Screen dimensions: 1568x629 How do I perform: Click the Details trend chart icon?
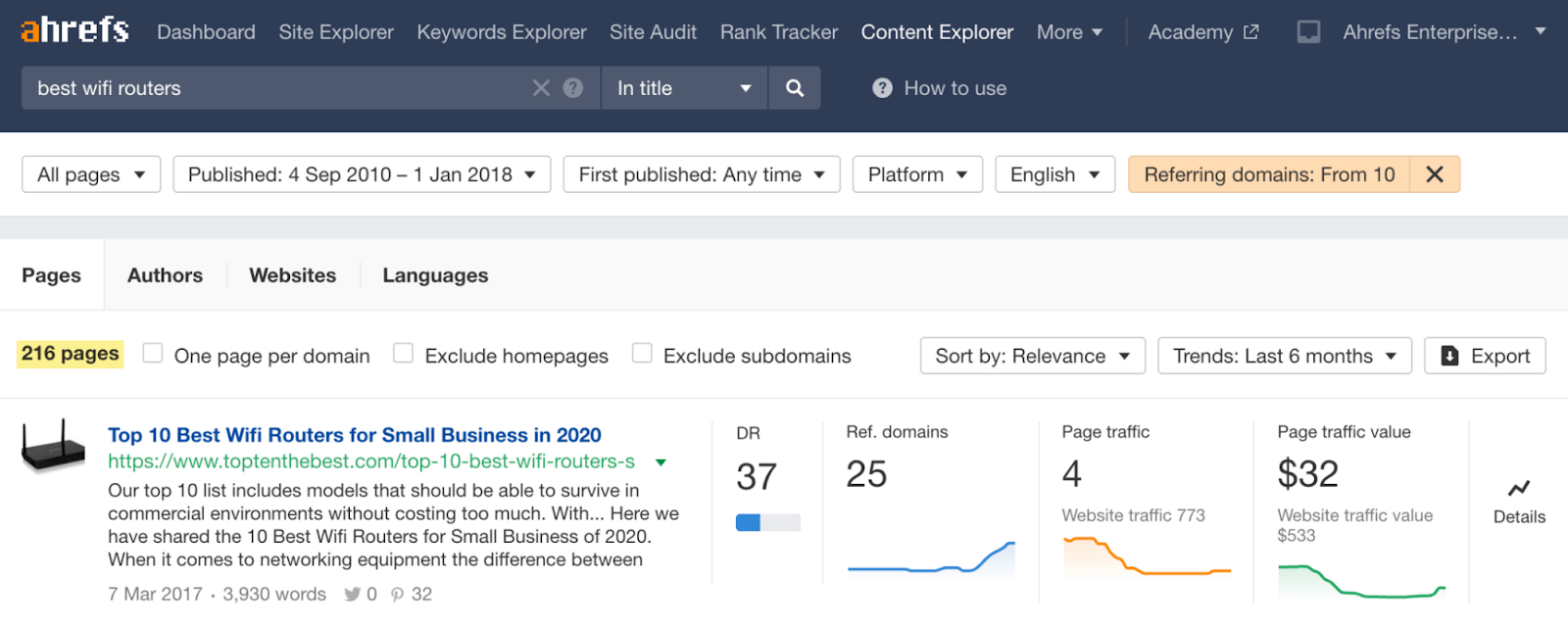point(1519,489)
